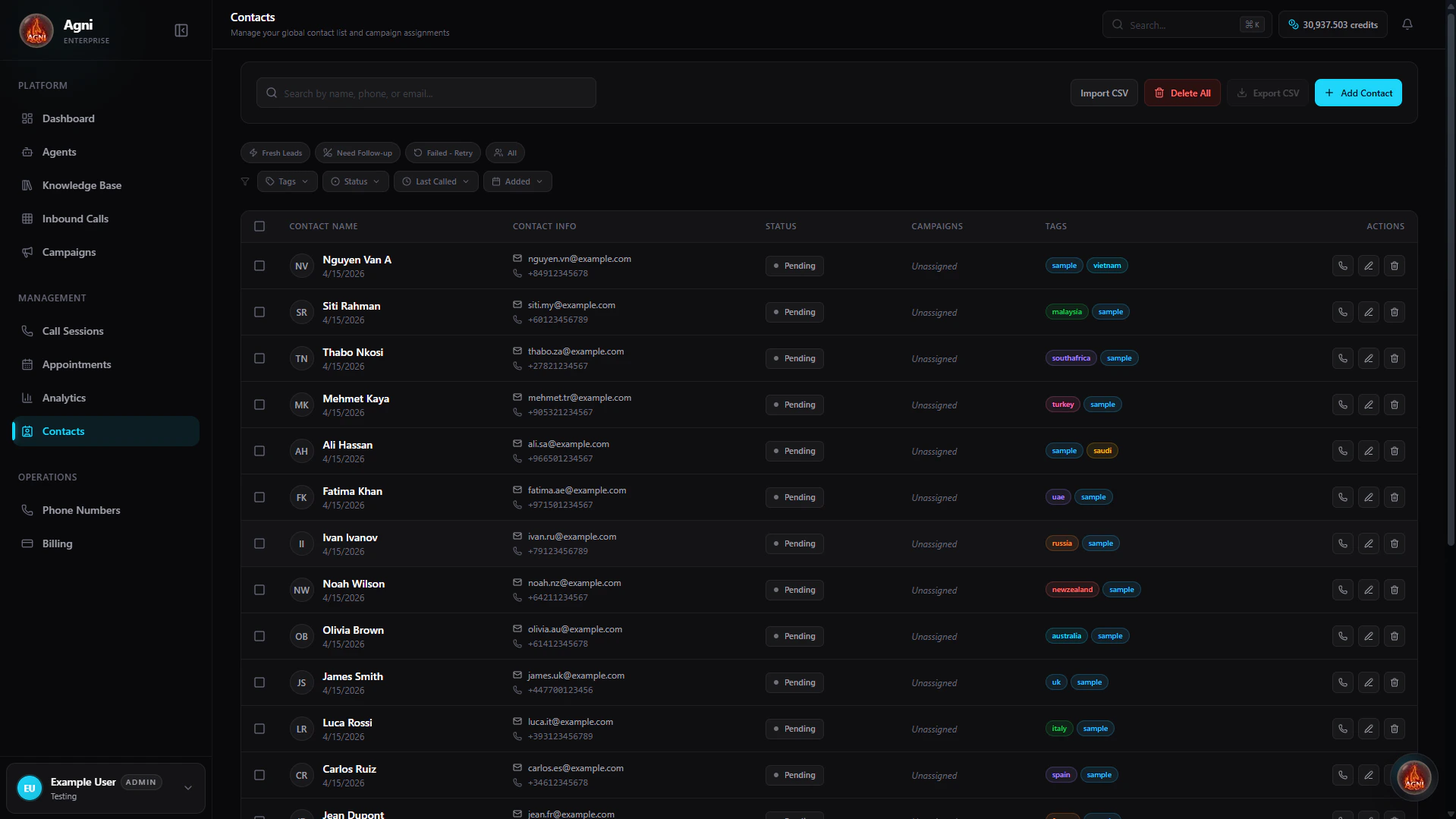
Task: Call James Smith via phone icon
Action: click(1343, 682)
